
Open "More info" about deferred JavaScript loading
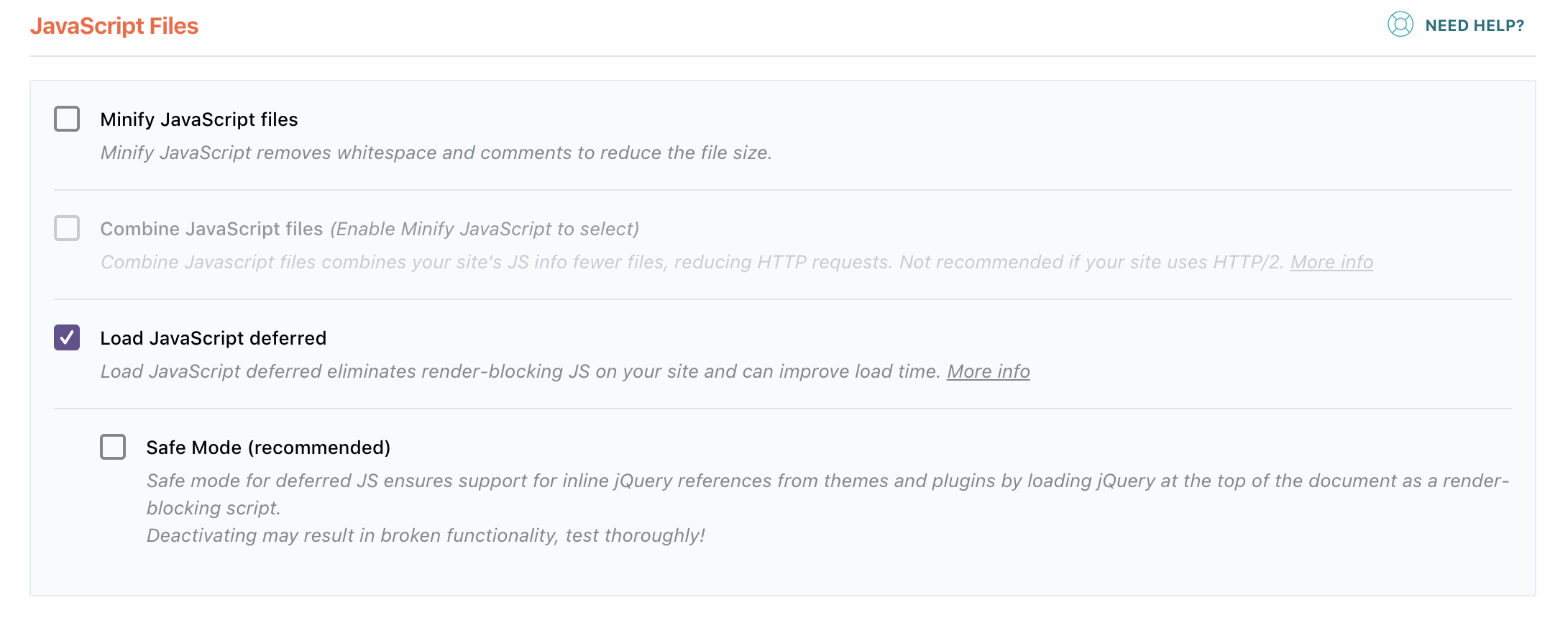[989, 371]
